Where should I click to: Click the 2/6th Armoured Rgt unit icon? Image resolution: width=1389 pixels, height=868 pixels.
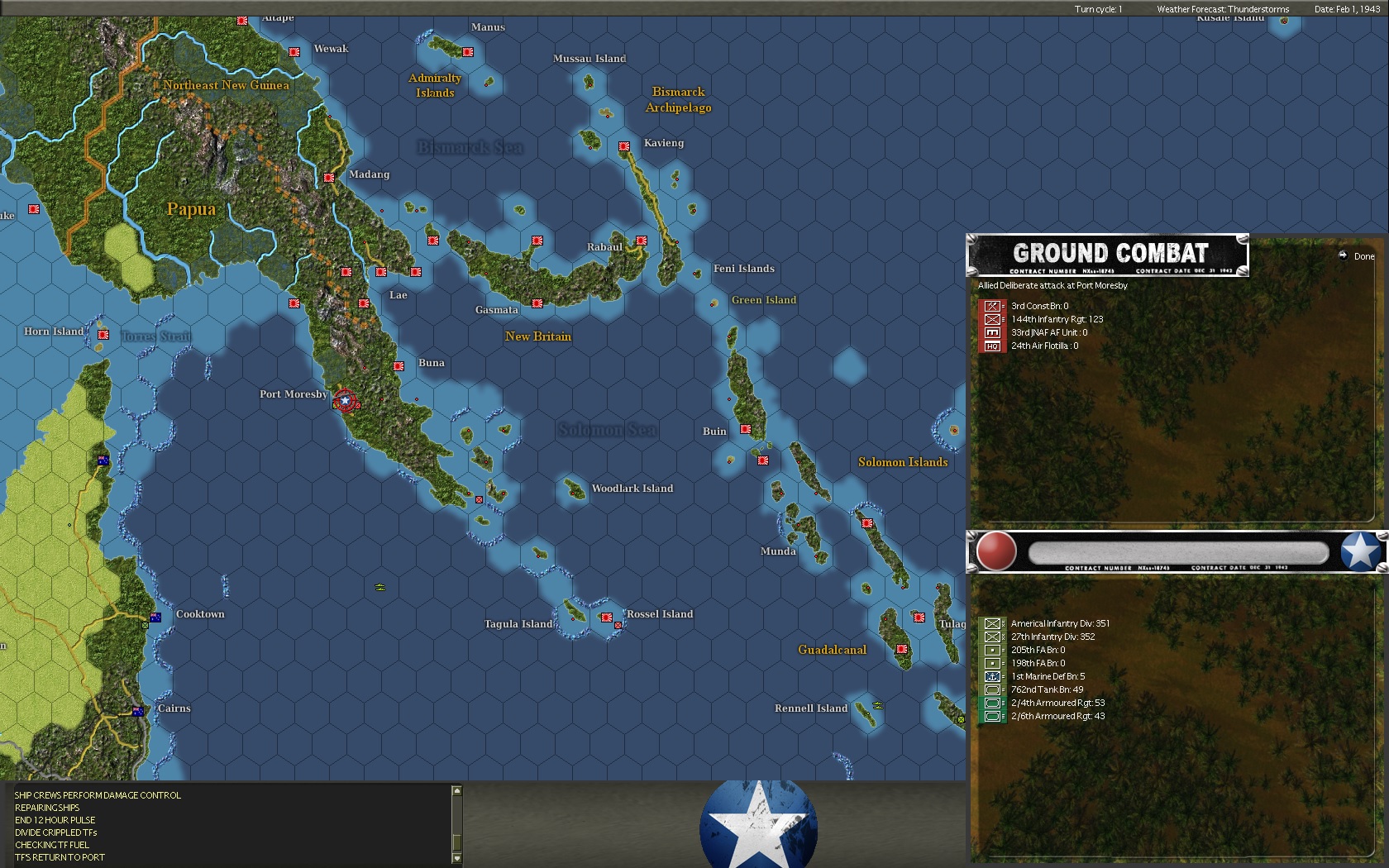point(992,716)
